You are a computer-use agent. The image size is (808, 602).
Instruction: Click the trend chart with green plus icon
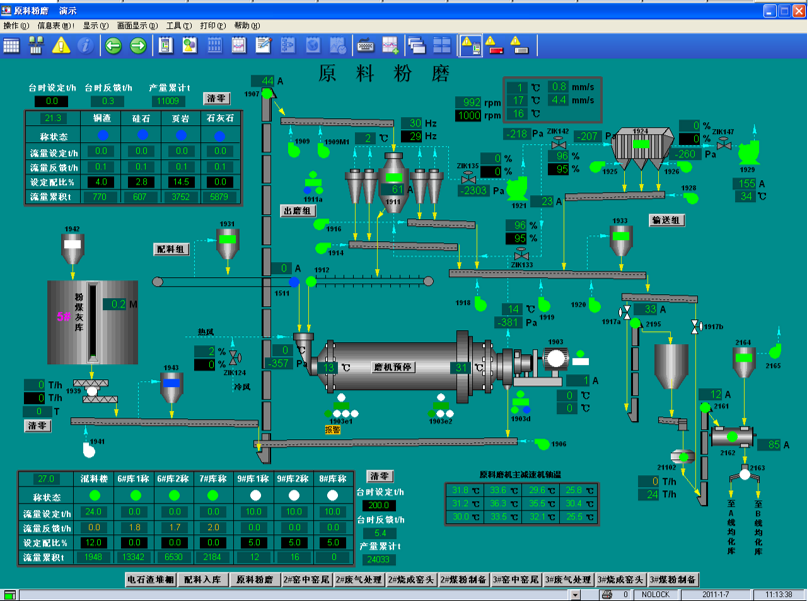point(390,46)
